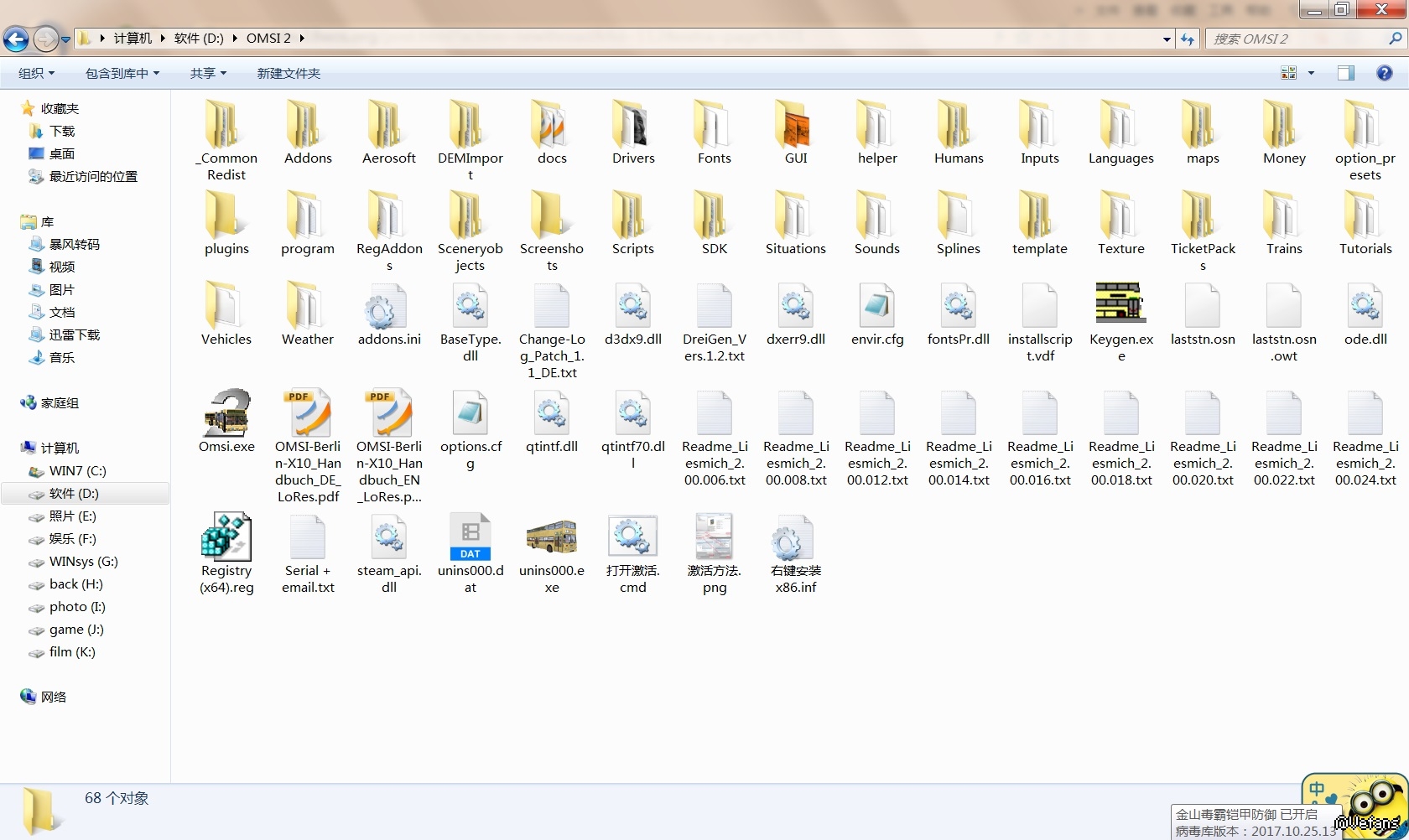The height and width of the screenshot is (840, 1409).
Task: Click the help question mark icon
Action: (1384, 73)
